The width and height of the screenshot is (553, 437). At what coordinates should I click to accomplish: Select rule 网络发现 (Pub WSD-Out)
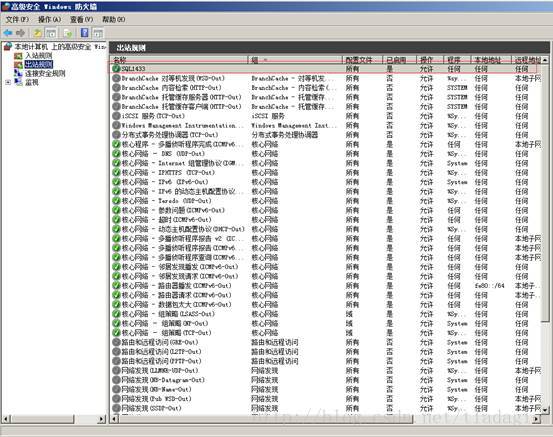pos(156,399)
